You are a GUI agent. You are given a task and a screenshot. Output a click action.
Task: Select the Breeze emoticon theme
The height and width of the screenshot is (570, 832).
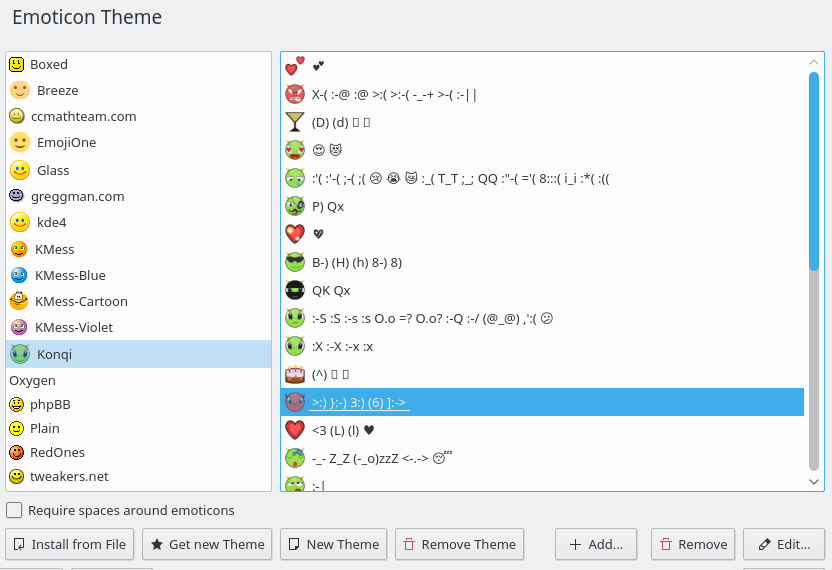tap(57, 90)
